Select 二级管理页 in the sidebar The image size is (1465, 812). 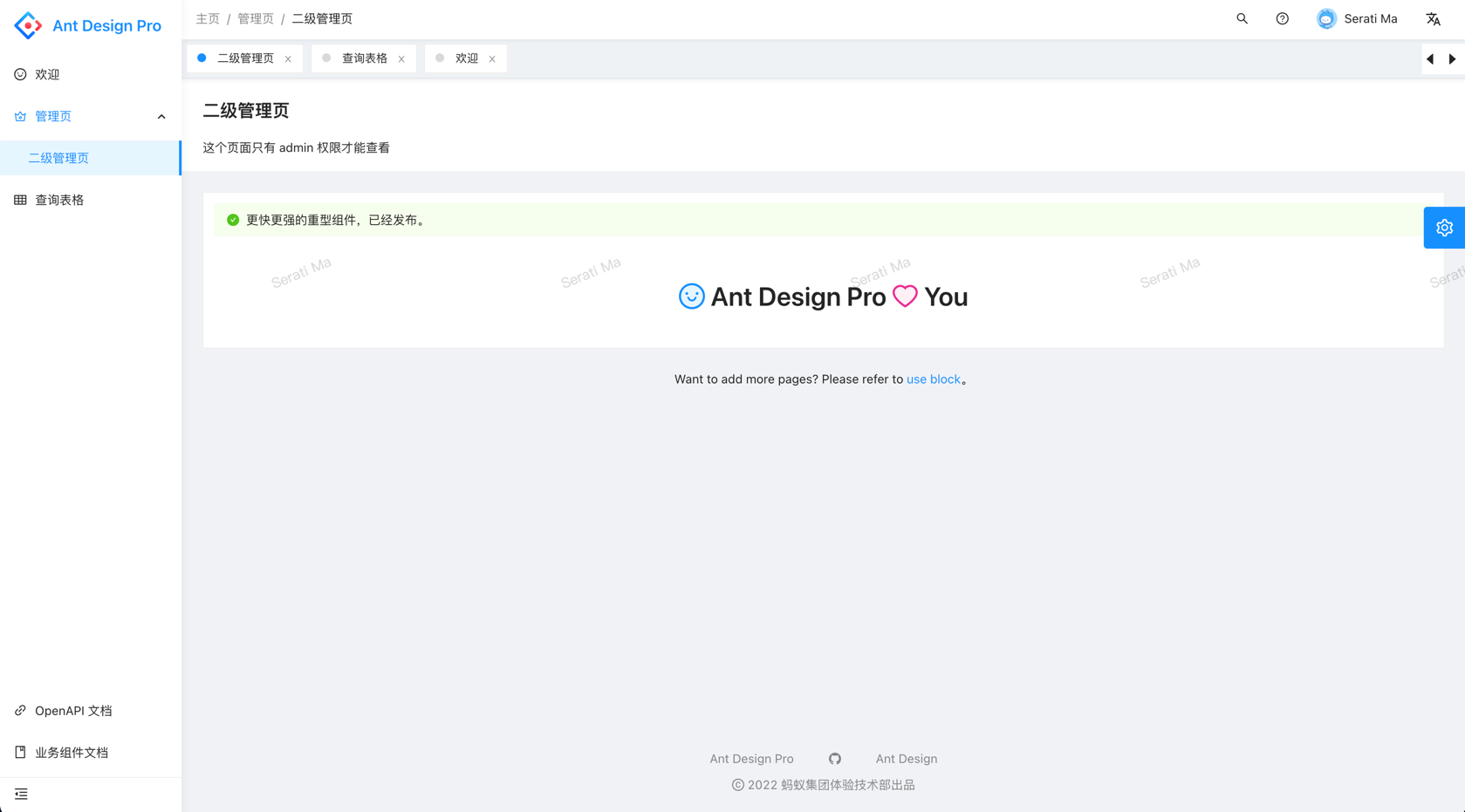coord(91,158)
